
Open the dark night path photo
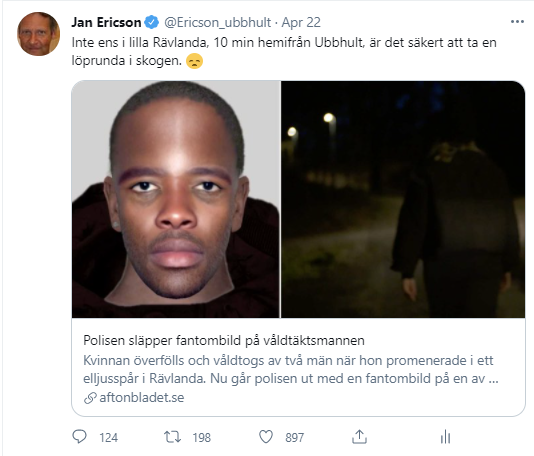(x=403, y=199)
